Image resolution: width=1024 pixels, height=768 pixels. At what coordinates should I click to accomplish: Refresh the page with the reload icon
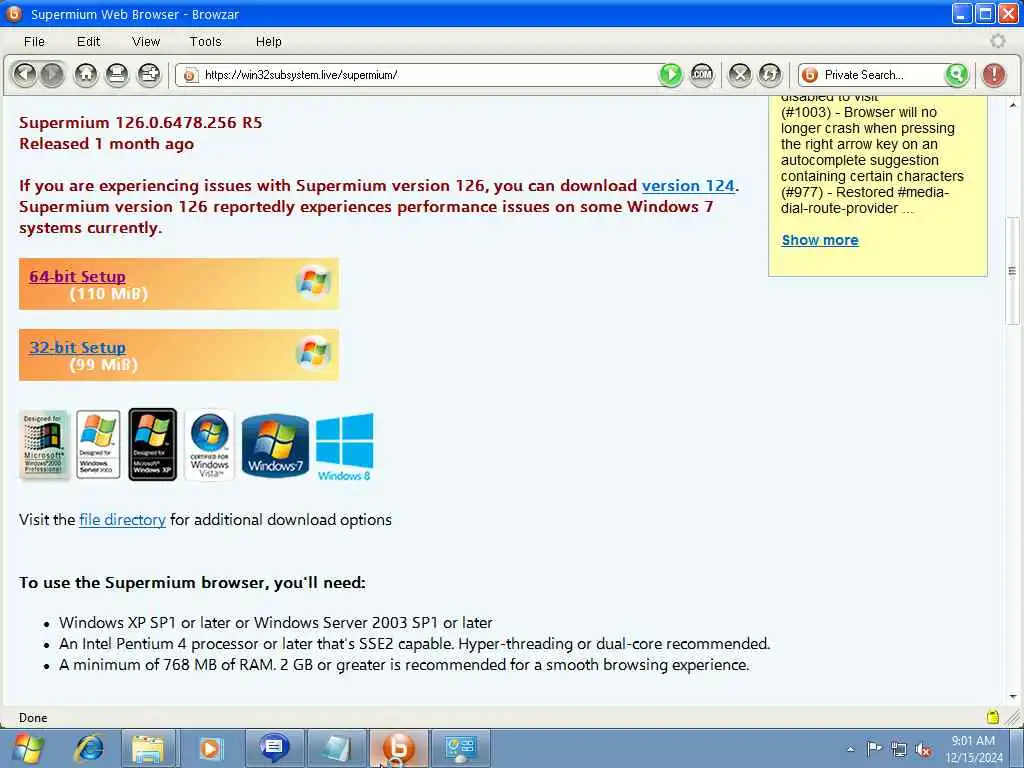point(770,74)
